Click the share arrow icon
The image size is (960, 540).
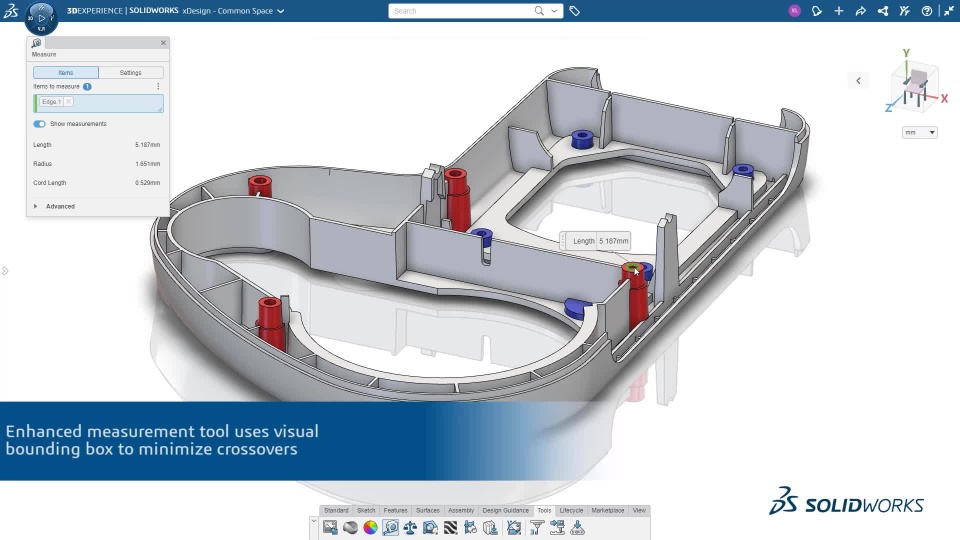click(x=861, y=11)
